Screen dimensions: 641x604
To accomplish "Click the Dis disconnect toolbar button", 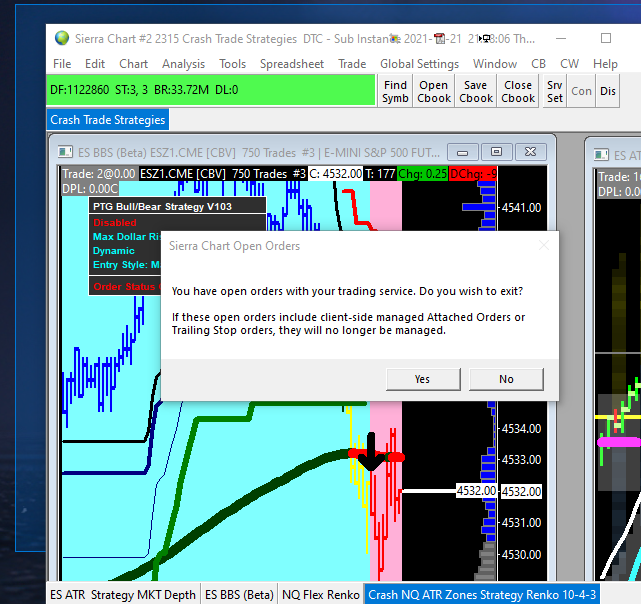I will pos(608,91).
